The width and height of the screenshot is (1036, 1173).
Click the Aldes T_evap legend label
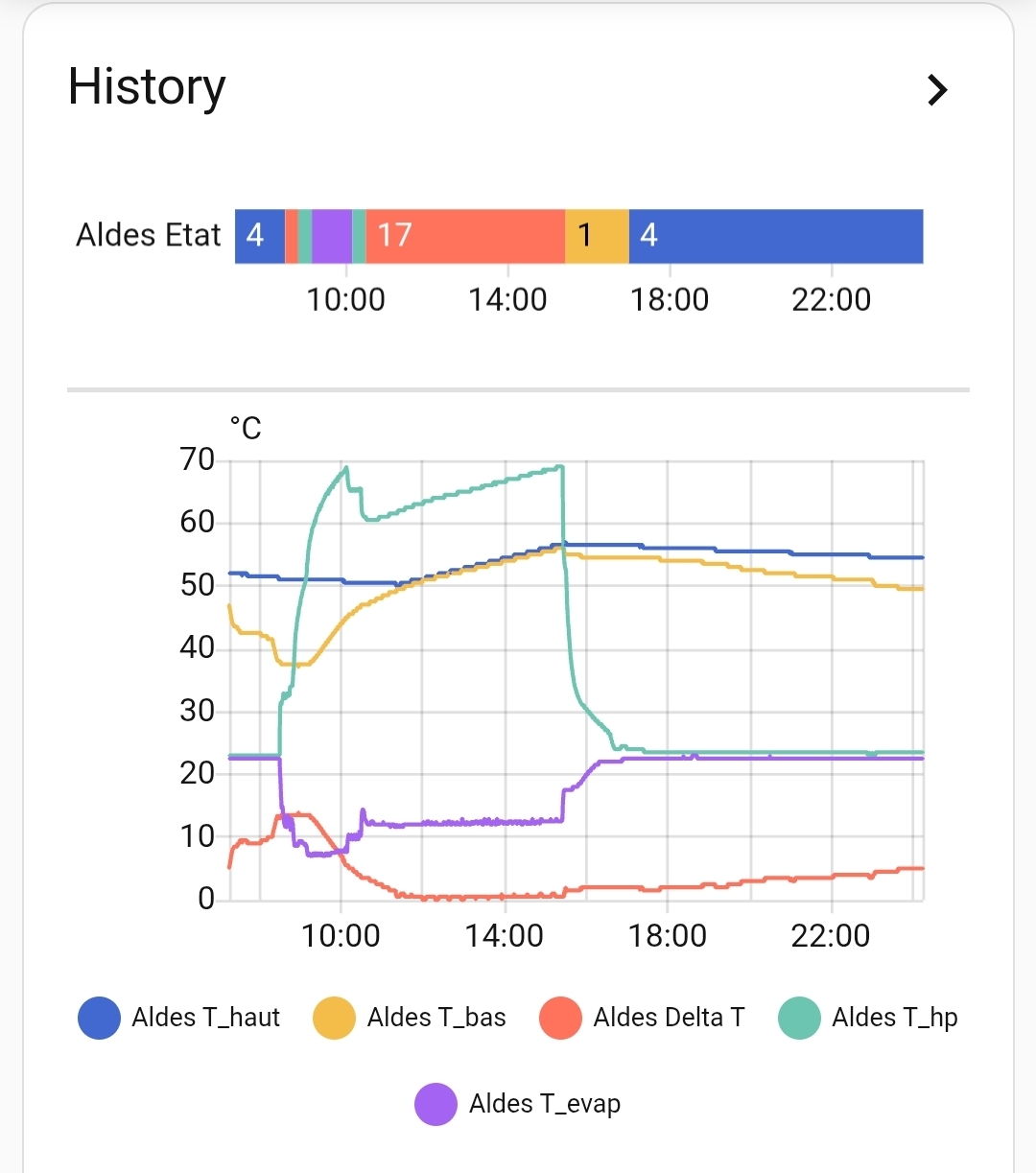pos(544,1104)
